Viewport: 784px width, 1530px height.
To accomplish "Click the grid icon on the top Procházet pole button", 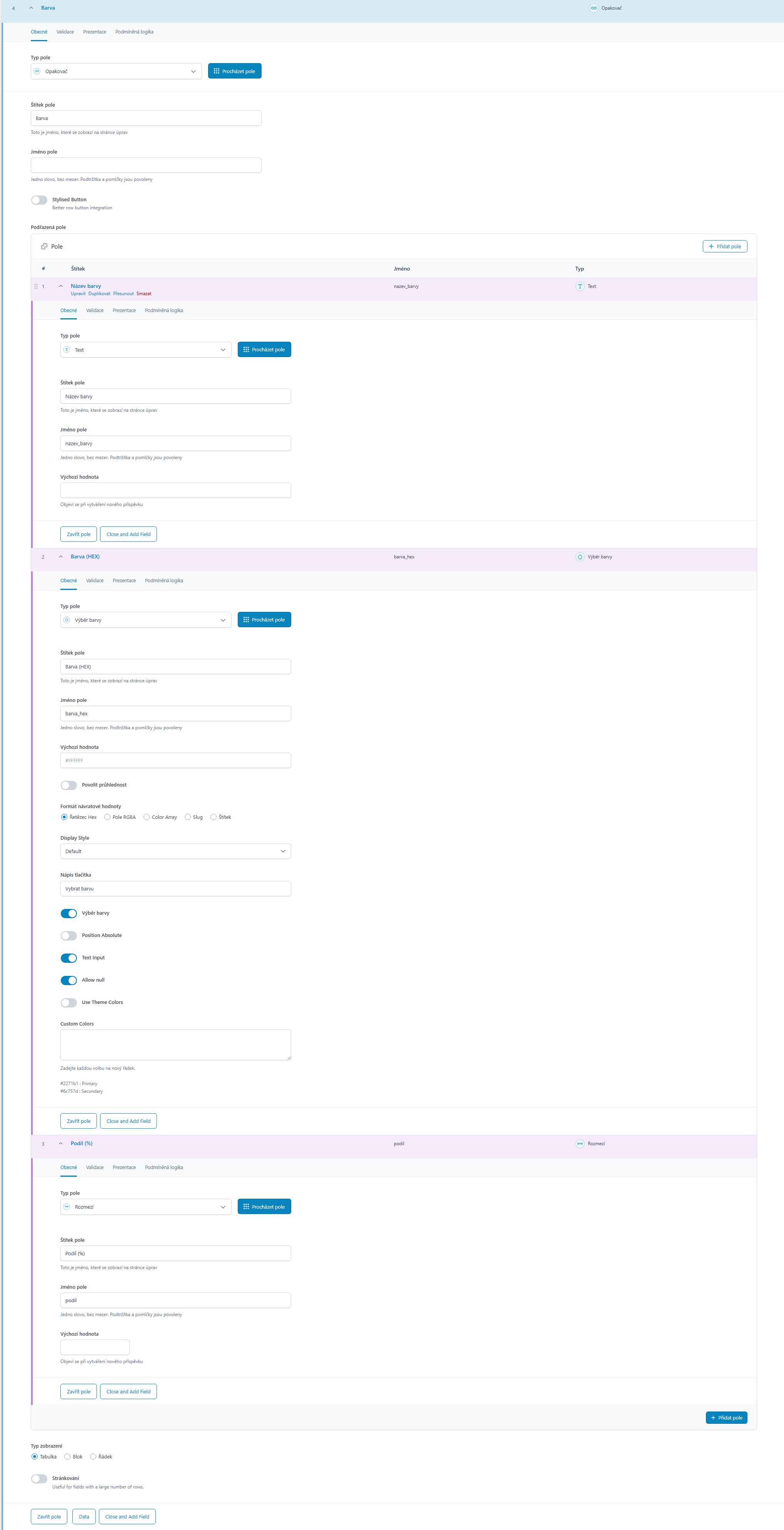I will [x=216, y=71].
